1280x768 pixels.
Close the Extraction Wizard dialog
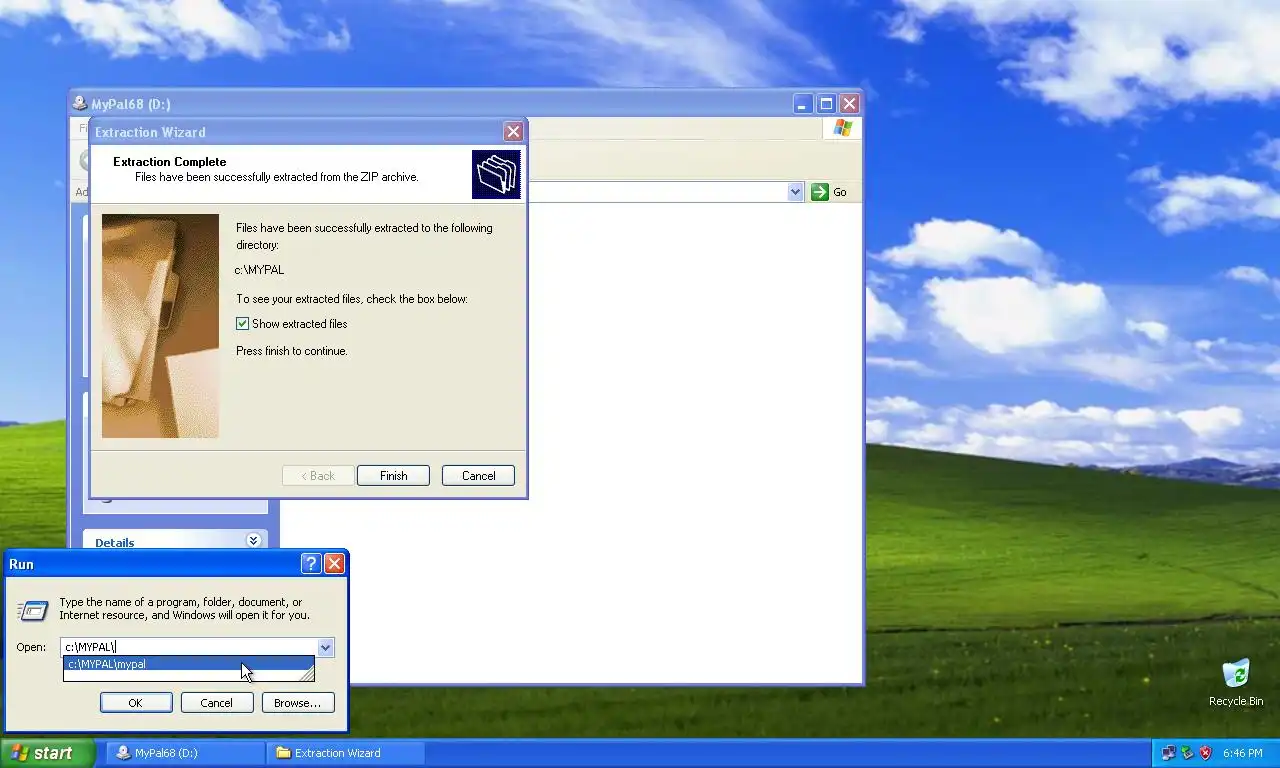coord(513,131)
